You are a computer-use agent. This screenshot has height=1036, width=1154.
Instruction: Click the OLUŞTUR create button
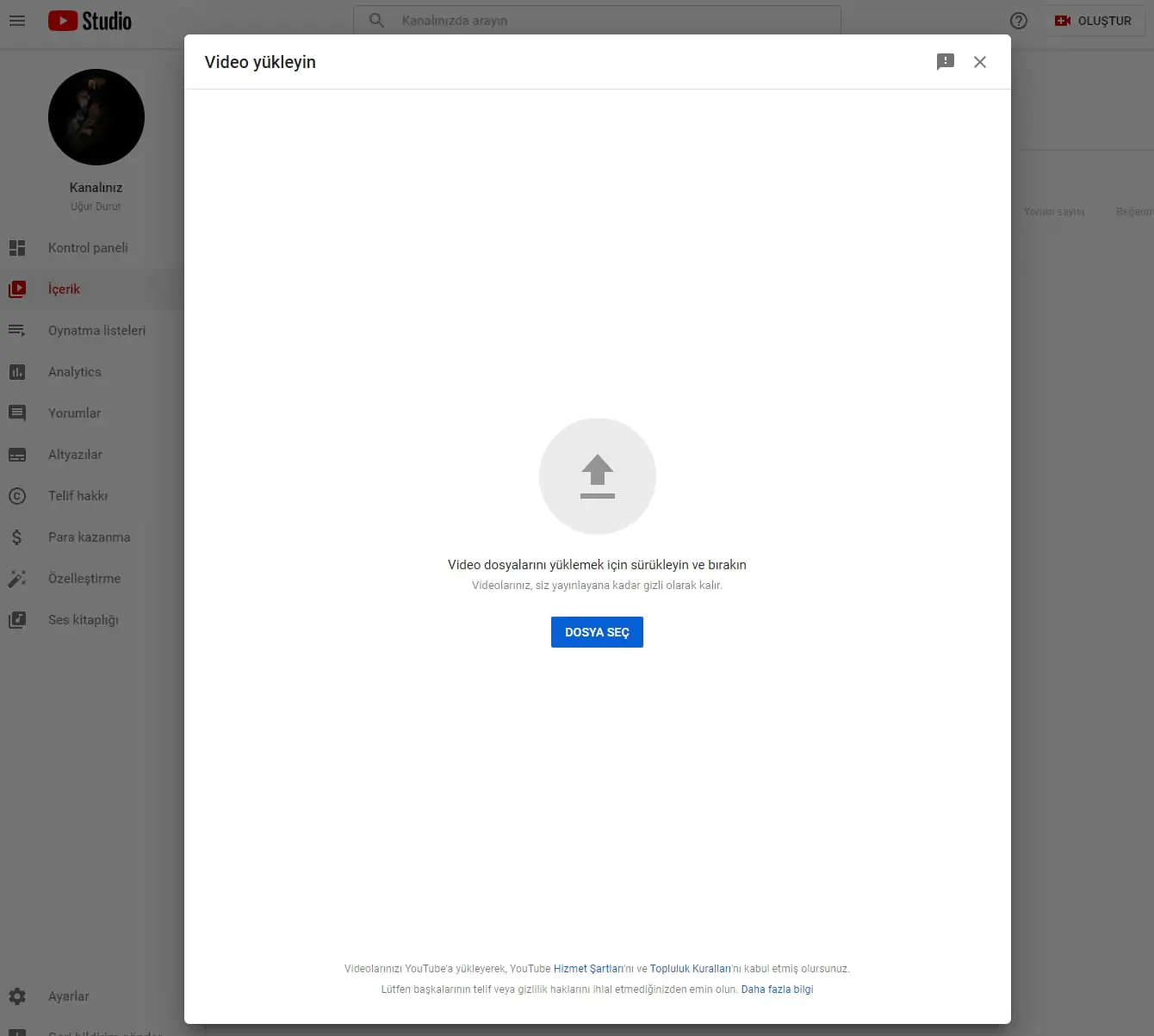click(1094, 21)
